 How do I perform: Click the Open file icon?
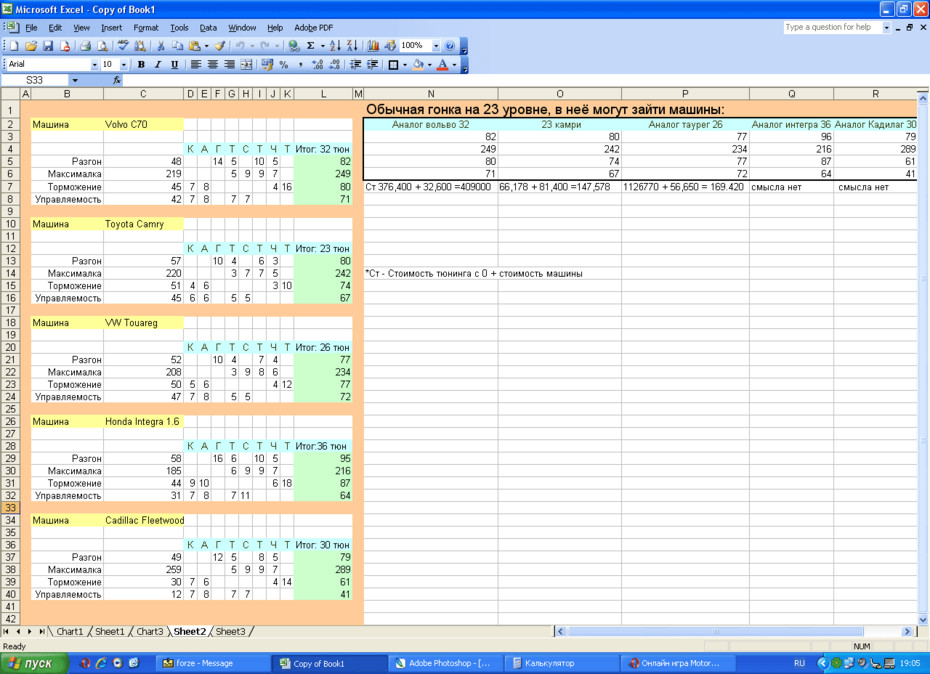[x=31, y=46]
